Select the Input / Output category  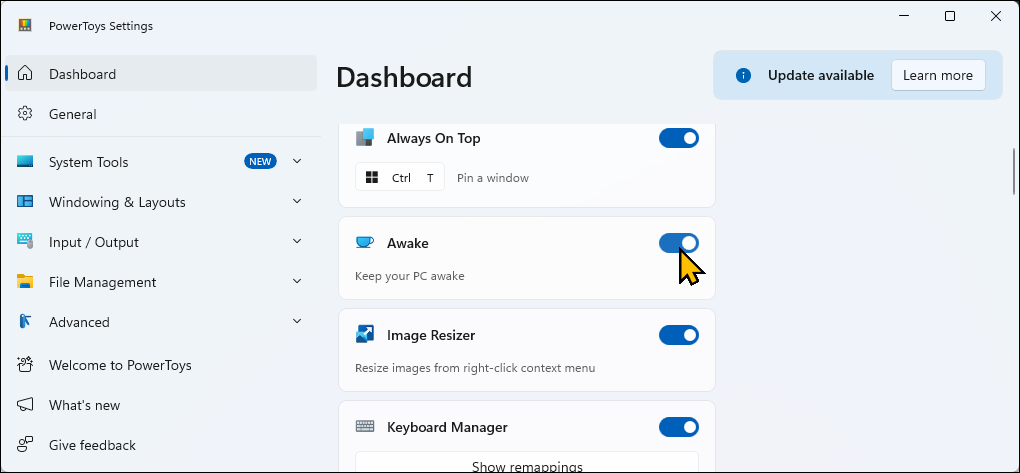pyautogui.click(x=161, y=242)
